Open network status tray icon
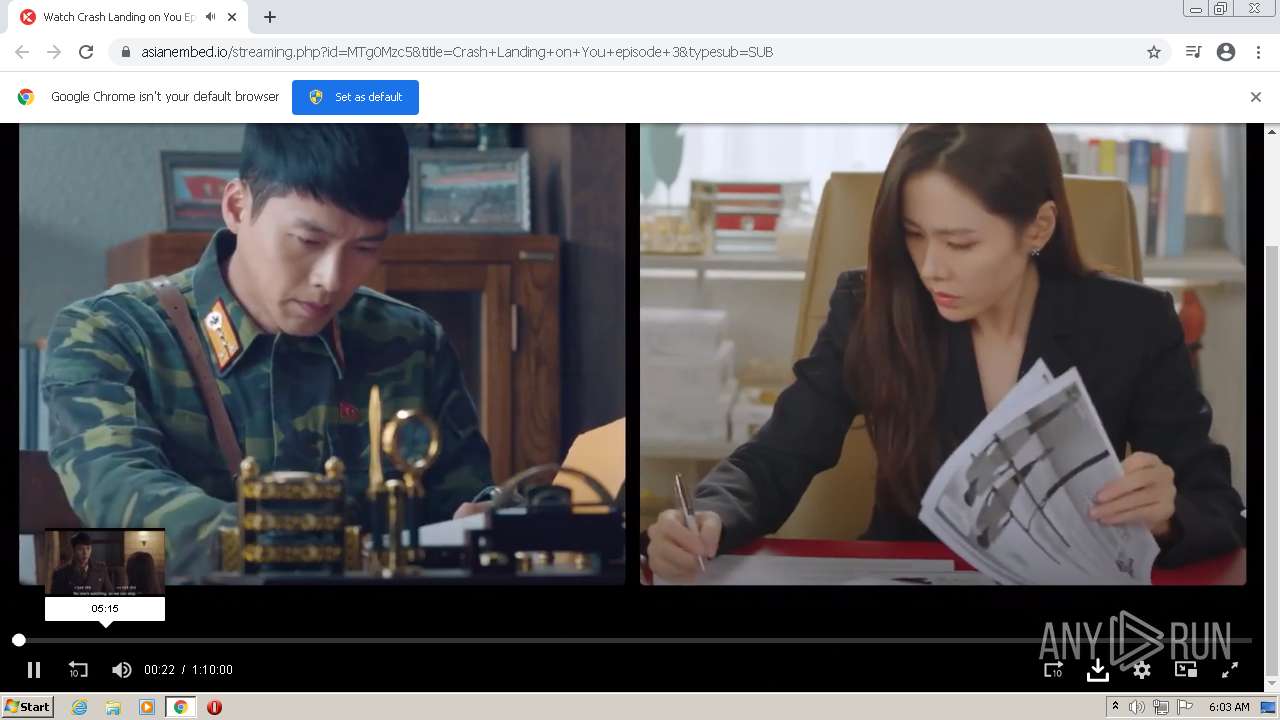Viewport: 1280px width, 720px height. coord(1161,707)
